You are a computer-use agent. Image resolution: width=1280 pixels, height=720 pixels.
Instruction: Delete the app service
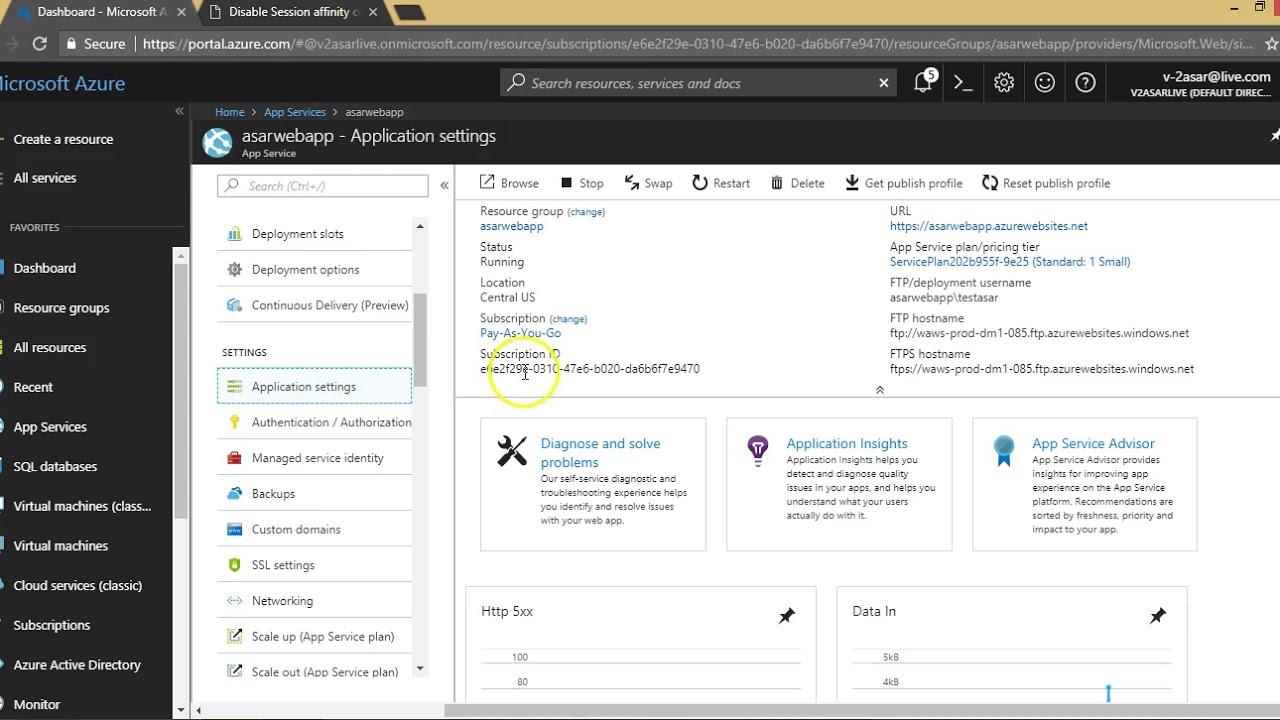[798, 183]
